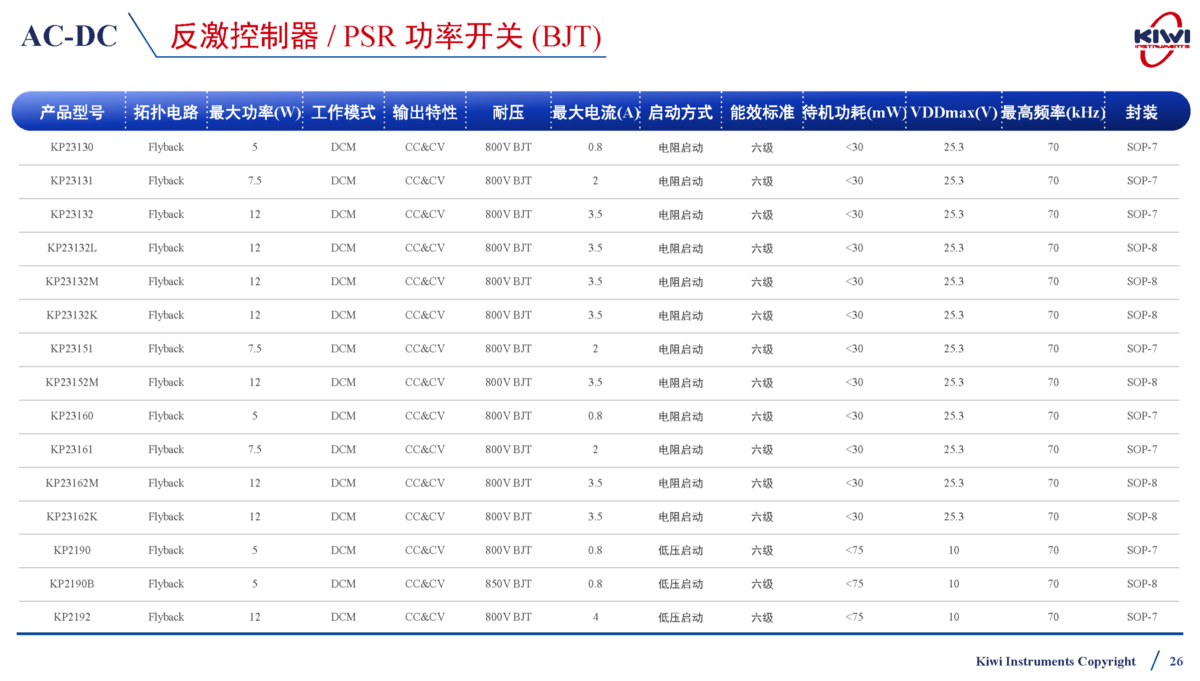The height and width of the screenshot is (681, 1200).
Task: Click the 输出特性 column header
Action: click(x=424, y=113)
